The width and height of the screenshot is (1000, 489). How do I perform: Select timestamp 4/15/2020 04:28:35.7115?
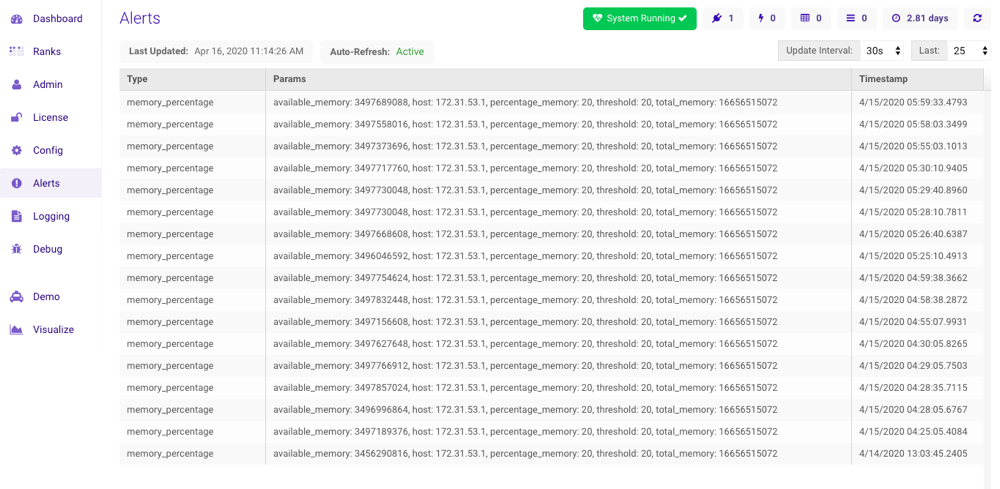913,388
